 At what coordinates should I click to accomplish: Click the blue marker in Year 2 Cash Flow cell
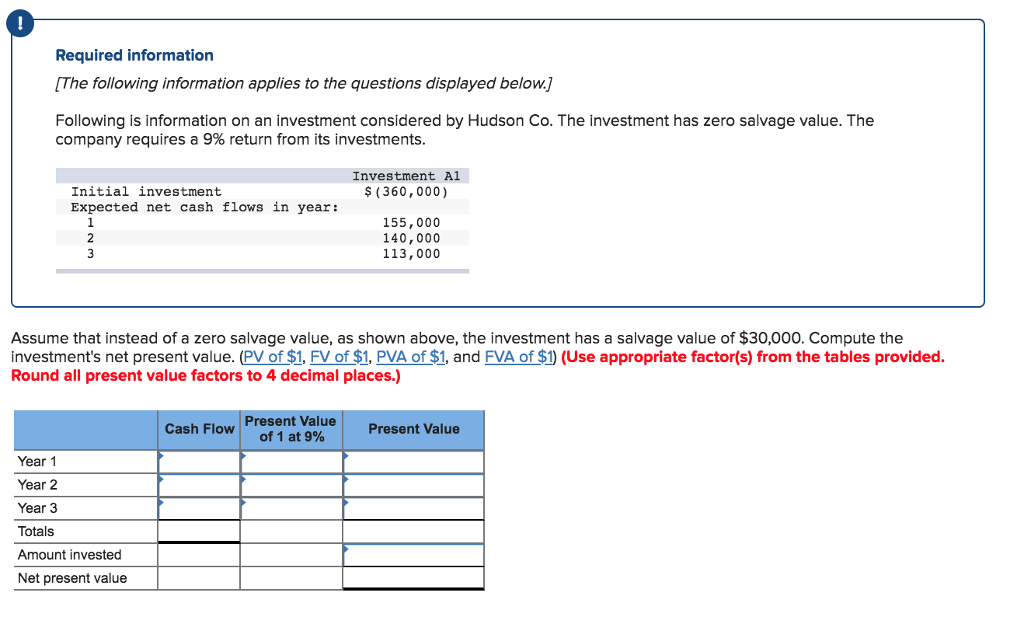(162, 479)
